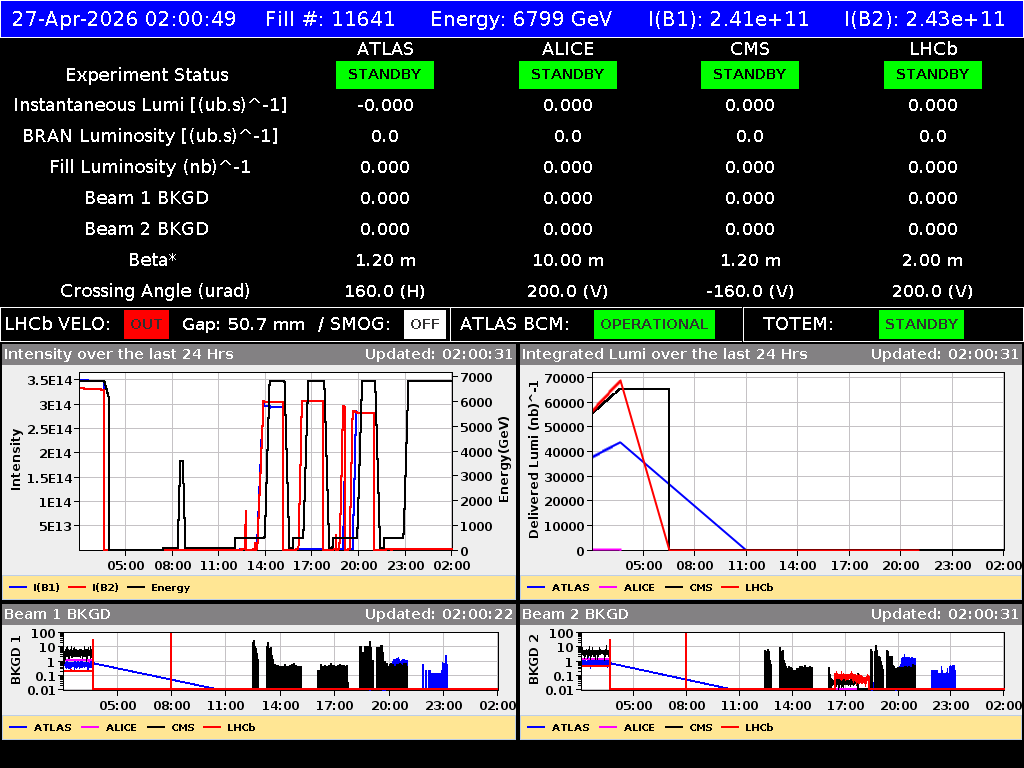The image size is (1024, 768).
Task: Click ATLAS legend in Beam 1 BKGD chart
Action: pos(40,727)
